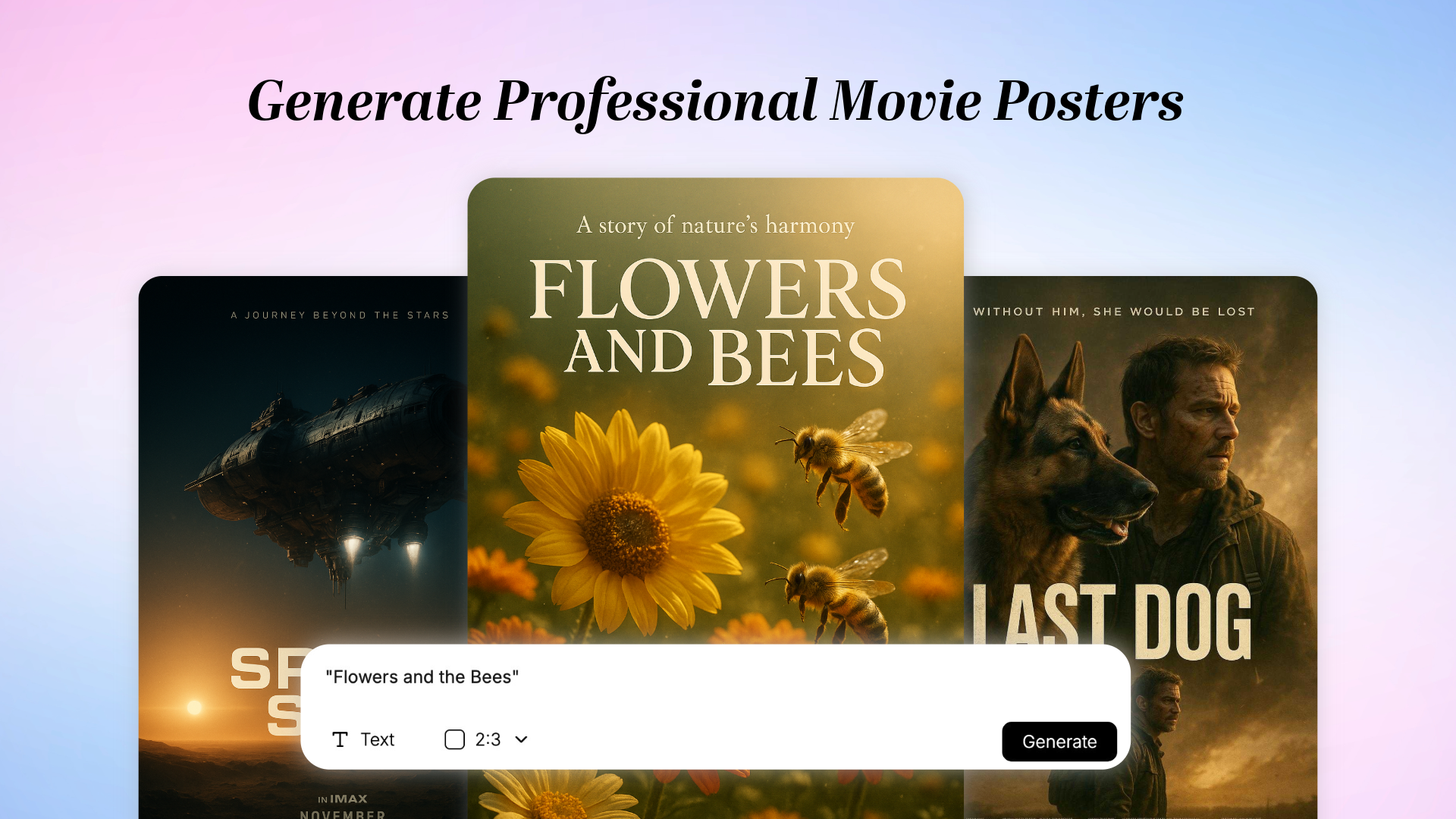Click "Without him, she would be lost" tagline
This screenshot has height=819, width=1456.
1114,312
